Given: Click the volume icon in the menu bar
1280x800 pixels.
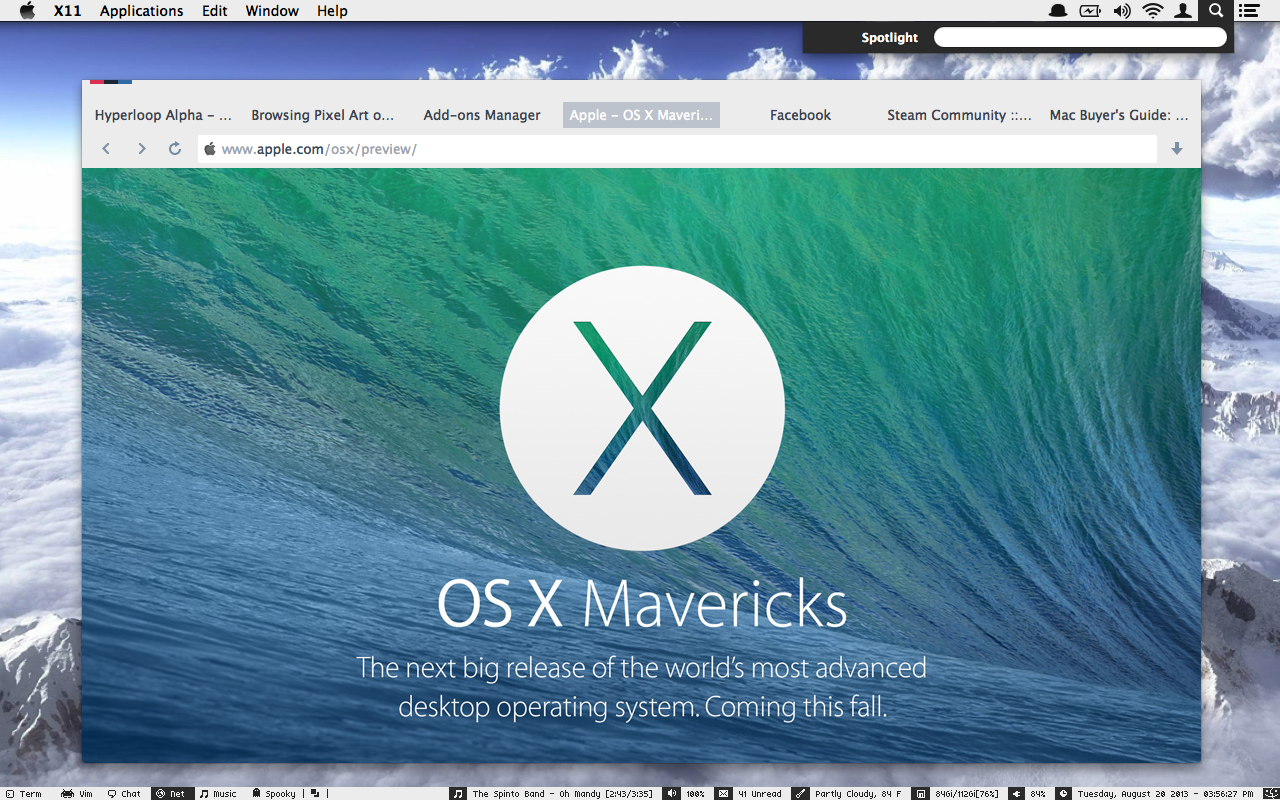Looking at the screenshot, I should pos(1122,11).
